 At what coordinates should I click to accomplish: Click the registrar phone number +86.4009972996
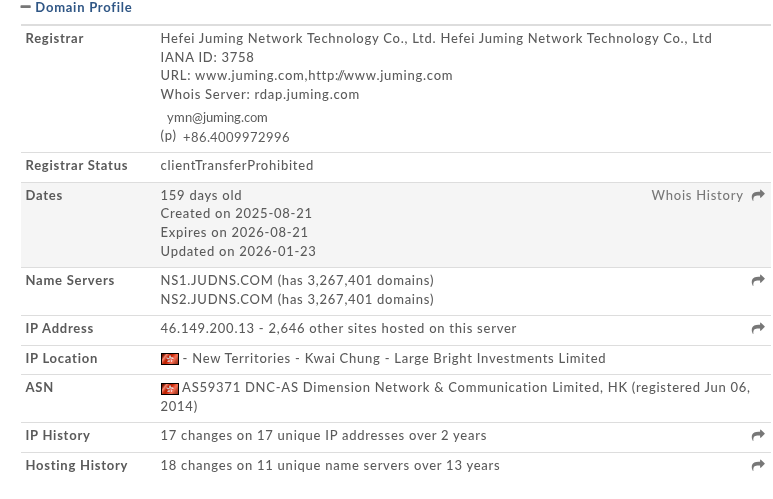(x=236, y=137)
